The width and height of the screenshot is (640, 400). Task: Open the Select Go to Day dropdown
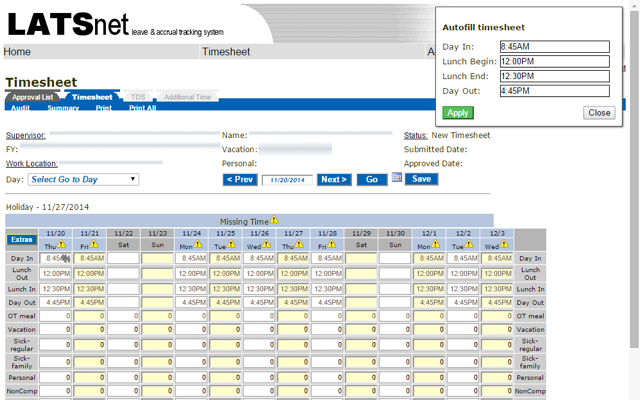click(x=83, y=180)
